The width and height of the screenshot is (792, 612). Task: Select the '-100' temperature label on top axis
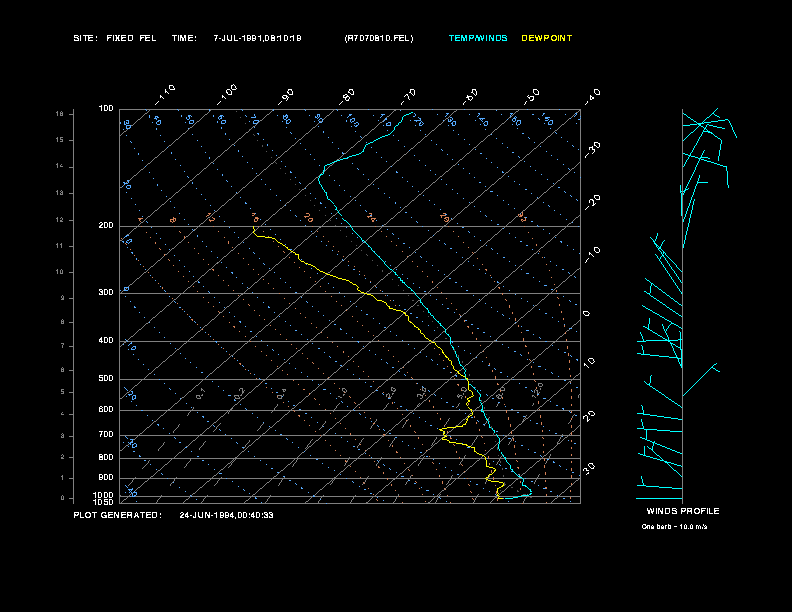click(x=227, y=95)
